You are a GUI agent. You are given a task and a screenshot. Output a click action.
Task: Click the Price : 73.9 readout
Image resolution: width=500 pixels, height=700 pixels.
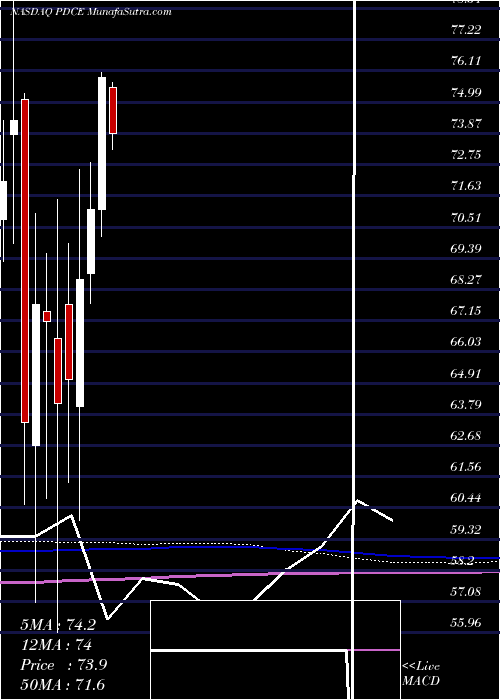[x=63, y=665]
